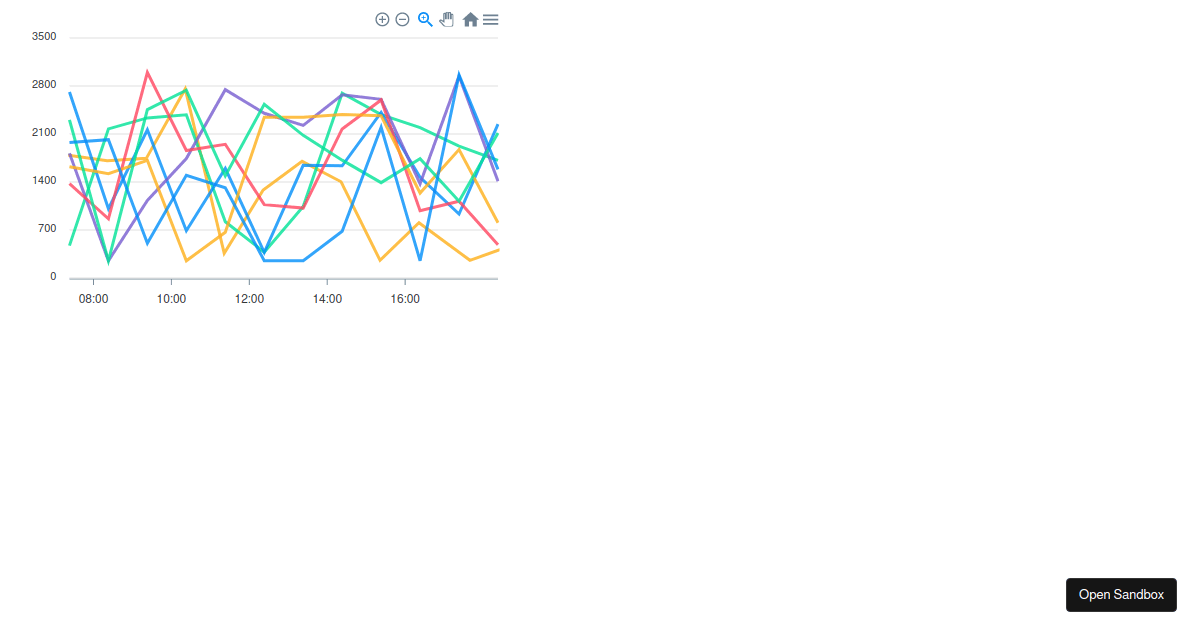Screen dimensions: 1200x630
Task: Click the 2800 y-axis gridline label
Action: point(44,84)
